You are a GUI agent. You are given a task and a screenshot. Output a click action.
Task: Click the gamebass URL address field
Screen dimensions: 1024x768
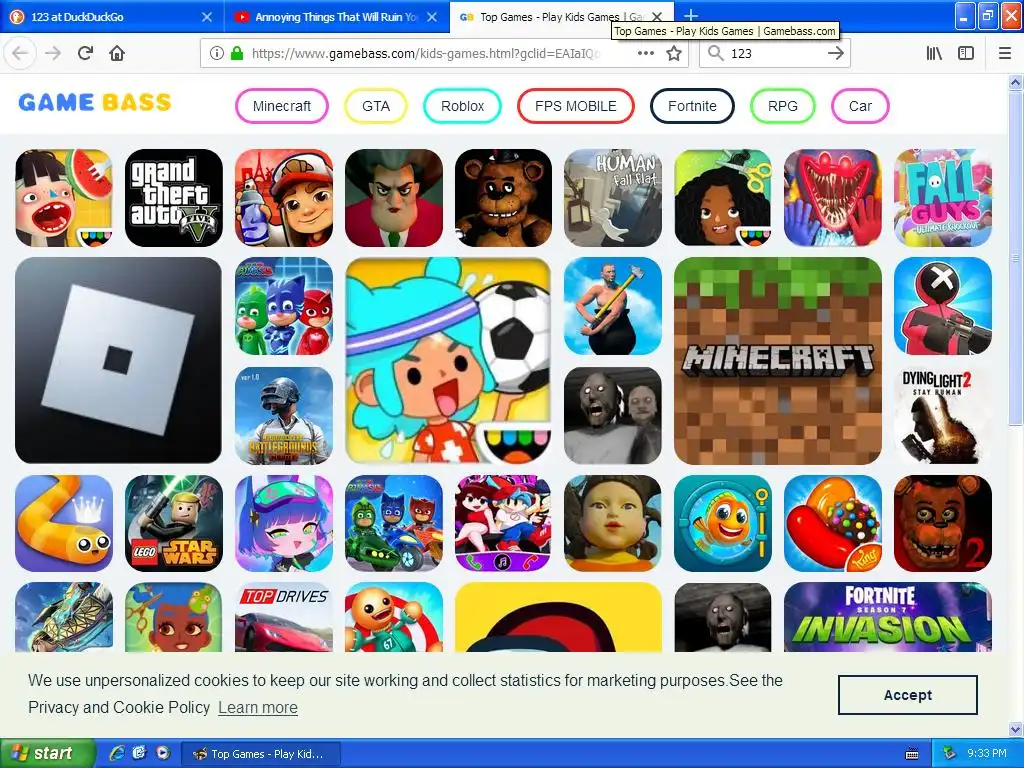(x=426, y=54)
